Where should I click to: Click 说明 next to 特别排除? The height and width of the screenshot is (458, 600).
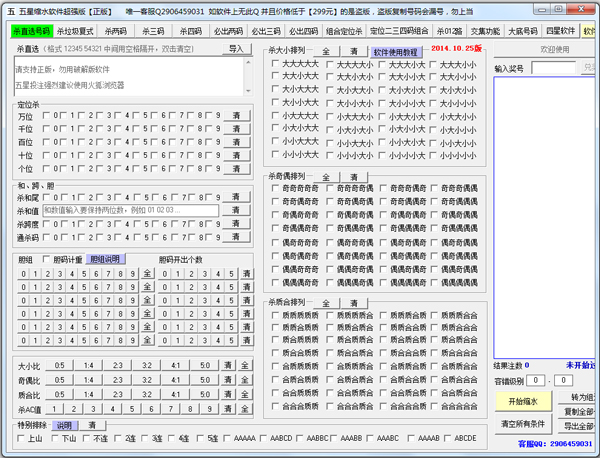tap(63, 425)
